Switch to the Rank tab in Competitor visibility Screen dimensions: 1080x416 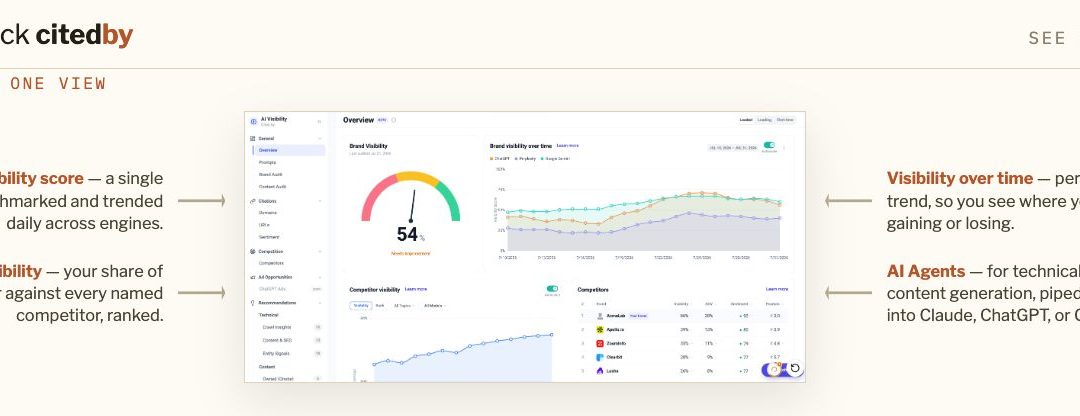coord(380,306)
